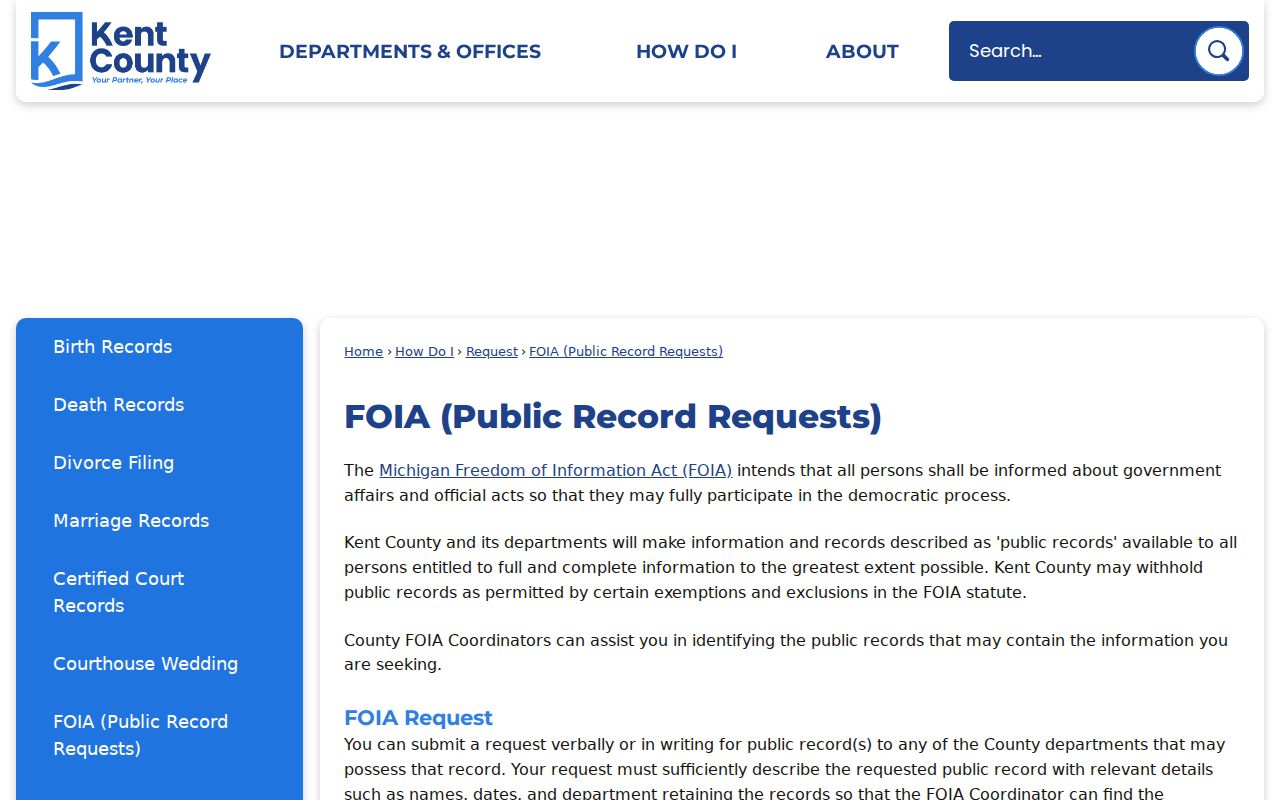Go to the Request breadcrumb

point(492,351)
